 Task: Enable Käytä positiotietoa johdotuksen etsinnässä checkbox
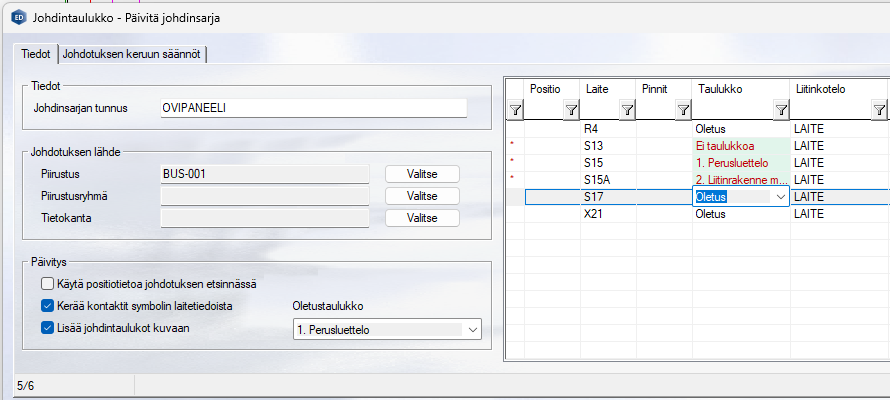pos(48,284)
